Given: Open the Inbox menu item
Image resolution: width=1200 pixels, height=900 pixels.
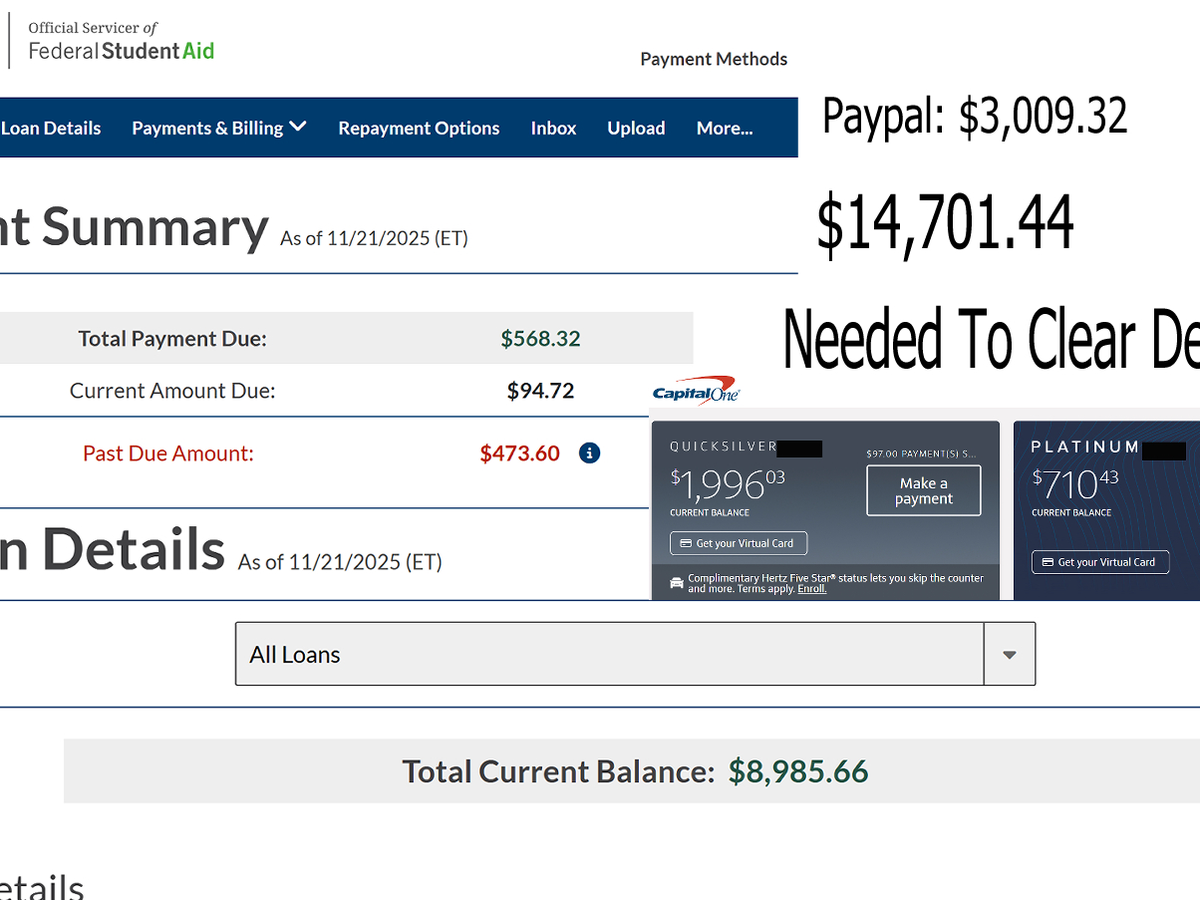Looking at the screenshot, I should coord(553,128).
